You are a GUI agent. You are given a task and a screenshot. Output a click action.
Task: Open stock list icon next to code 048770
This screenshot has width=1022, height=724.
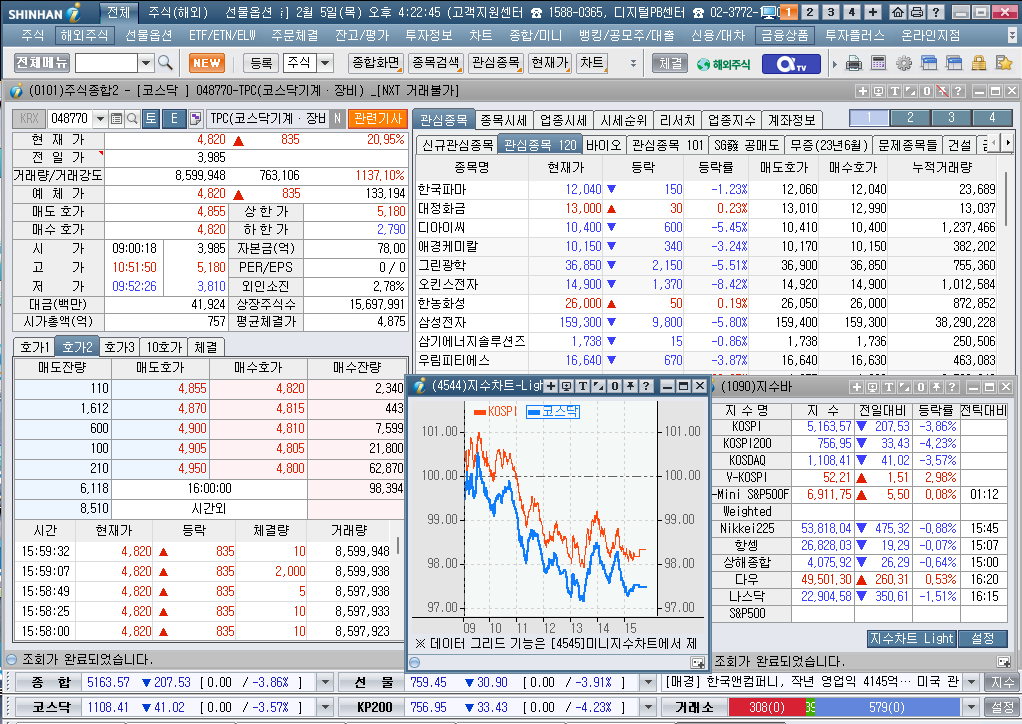117,119
